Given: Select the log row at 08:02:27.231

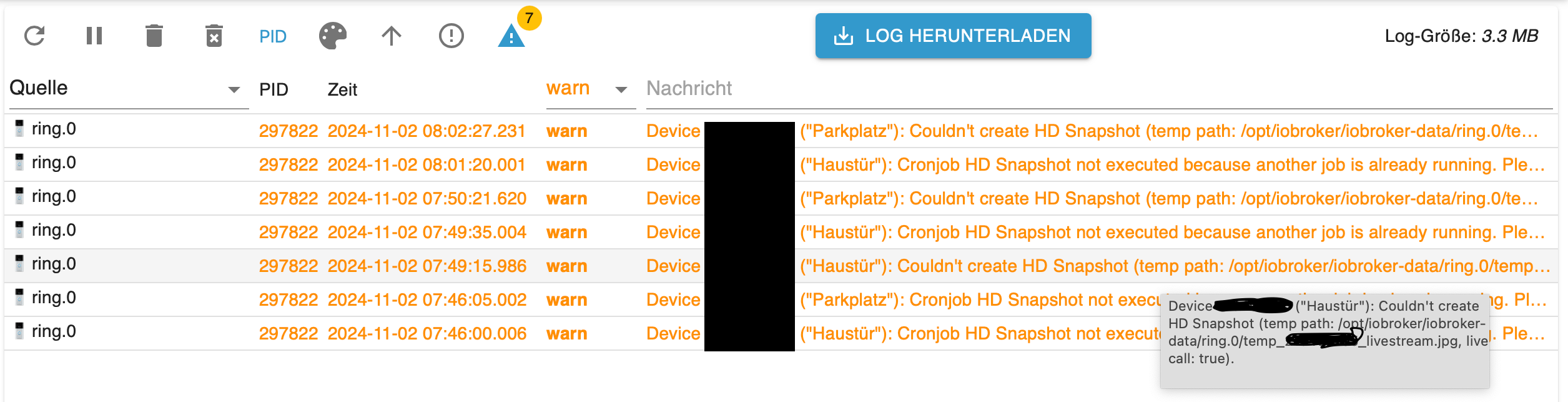Looking at the screenshot, I should (x=426, y=131).
